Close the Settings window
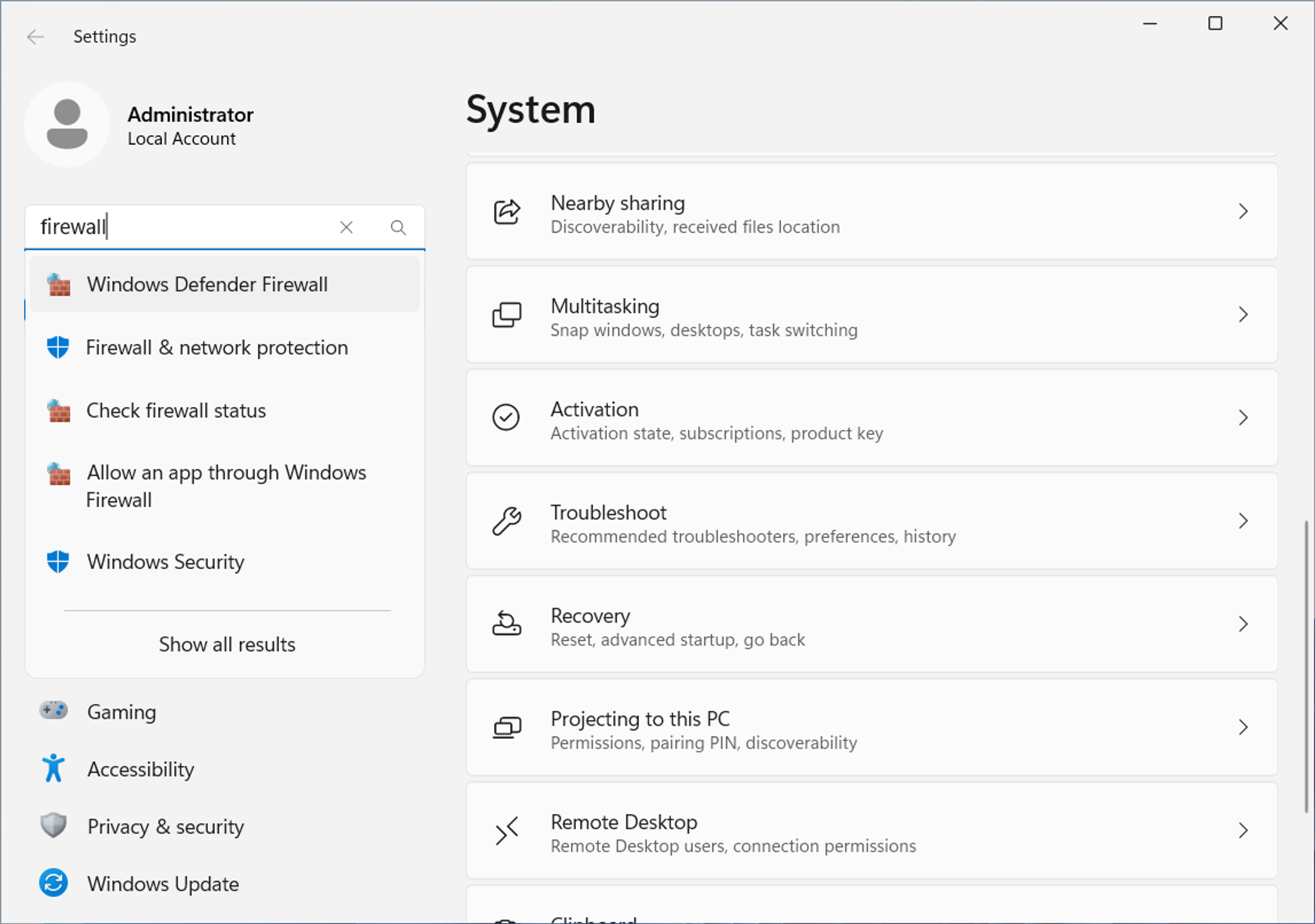 1280,24
